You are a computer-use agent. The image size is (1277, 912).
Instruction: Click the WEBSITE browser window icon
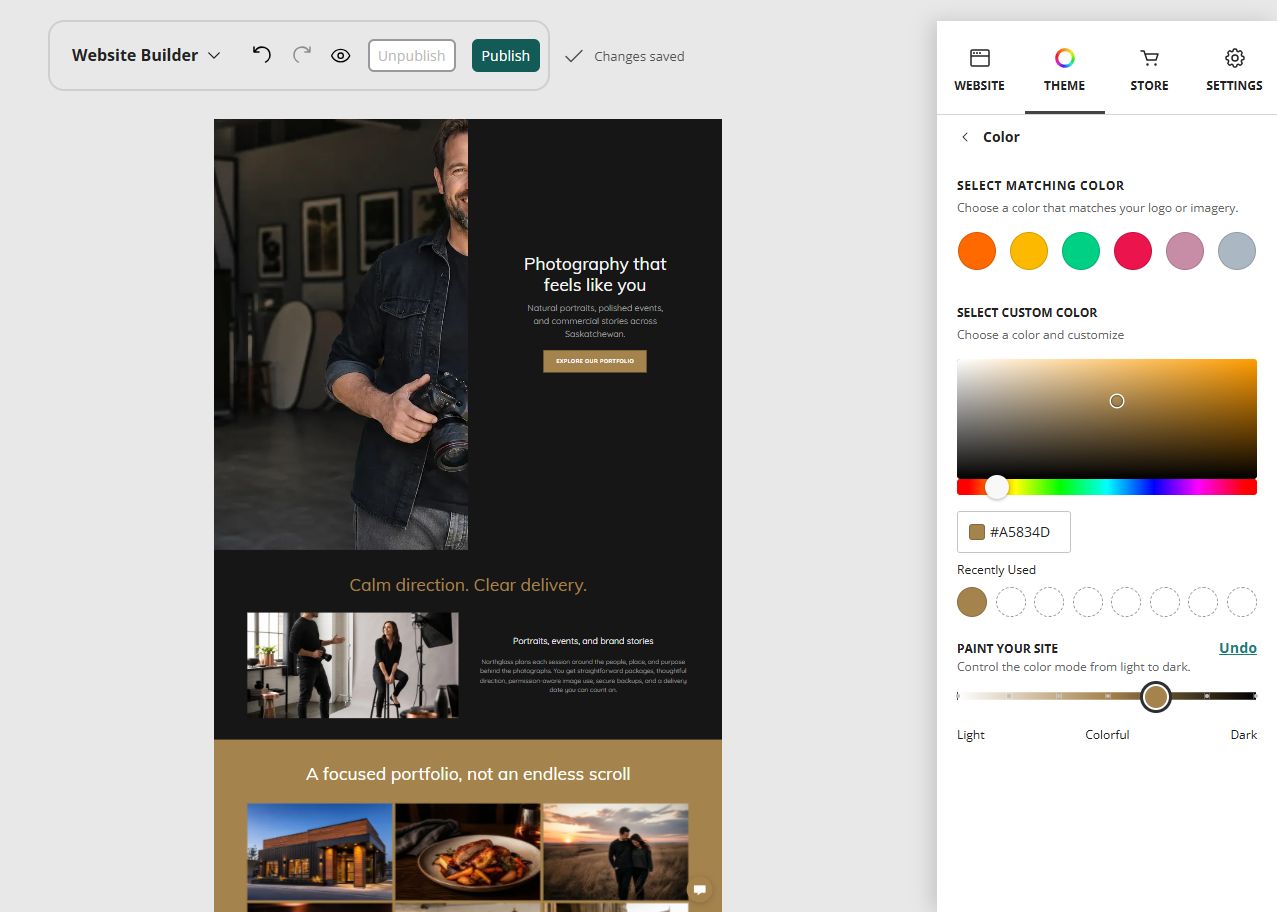pyautogui.click(x=980, y=58)
